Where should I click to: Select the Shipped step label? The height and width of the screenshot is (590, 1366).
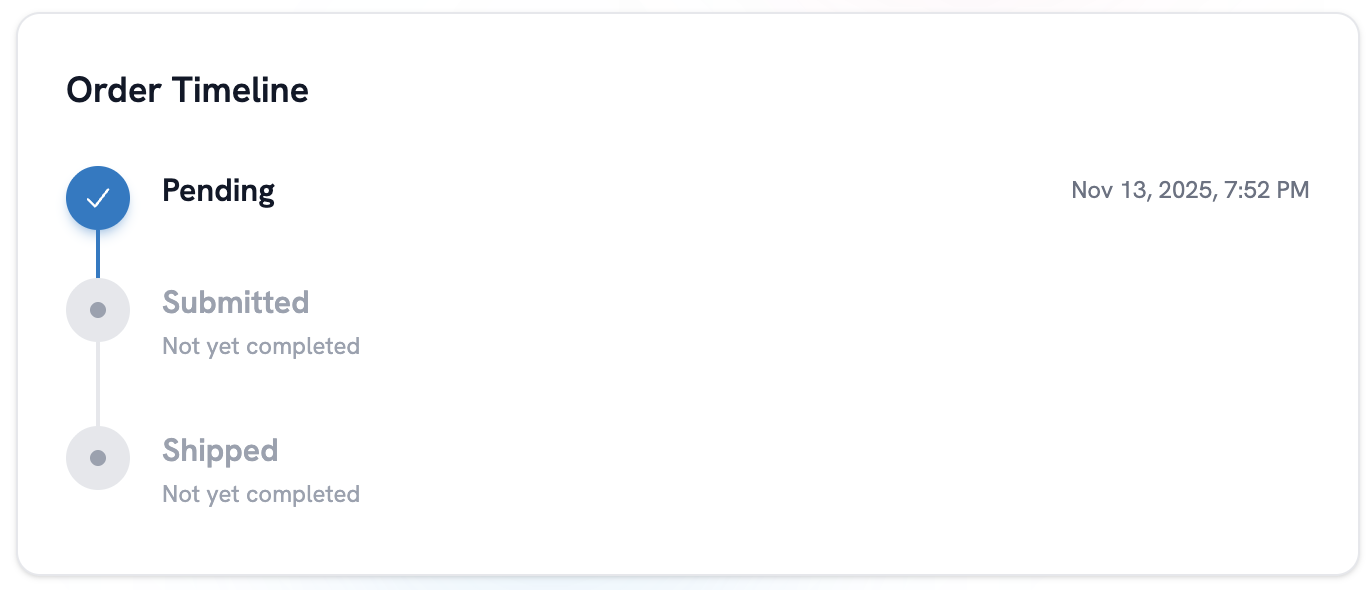click(220, 450)
